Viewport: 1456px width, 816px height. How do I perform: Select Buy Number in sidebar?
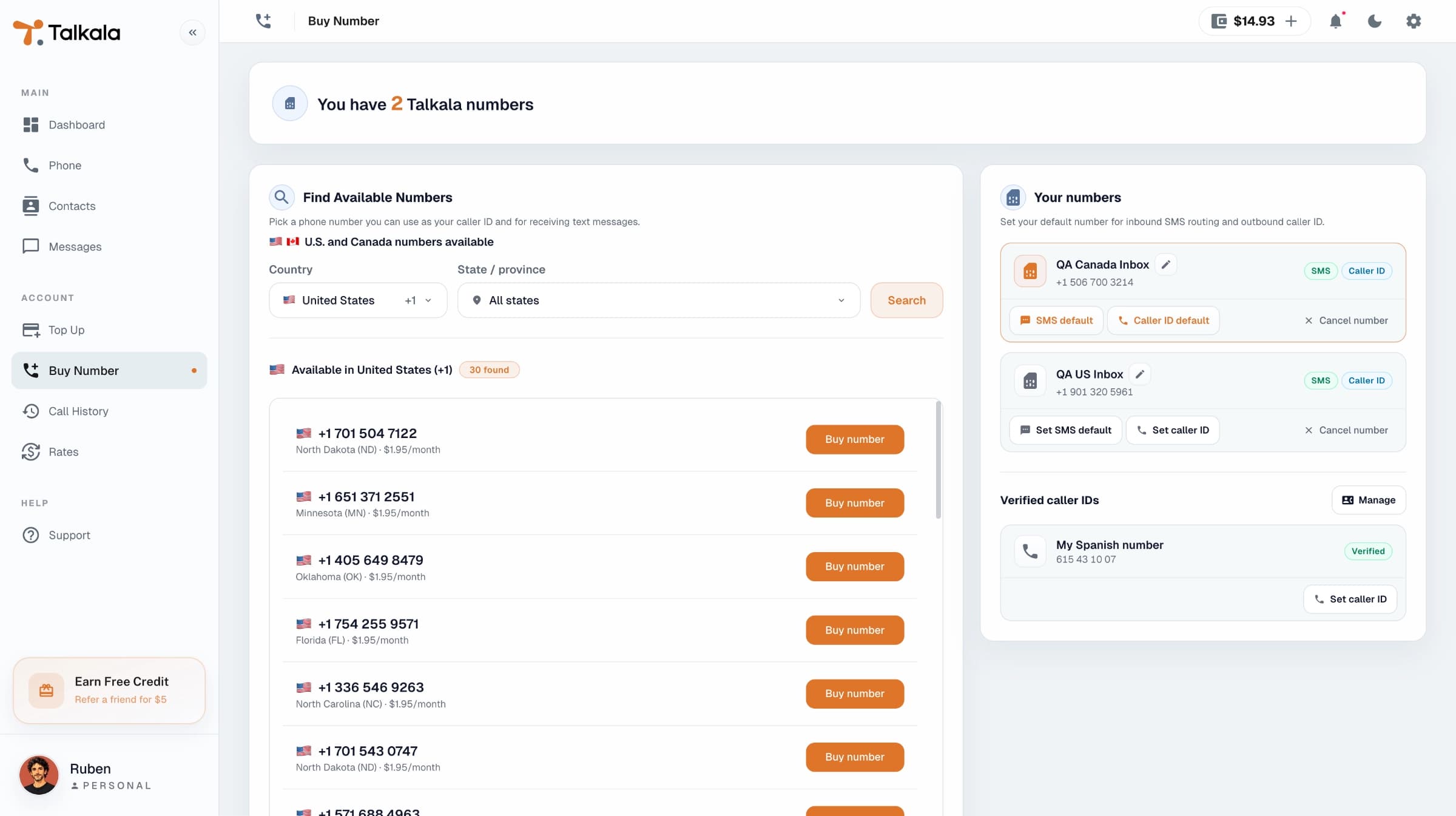(x=109, y=370)
